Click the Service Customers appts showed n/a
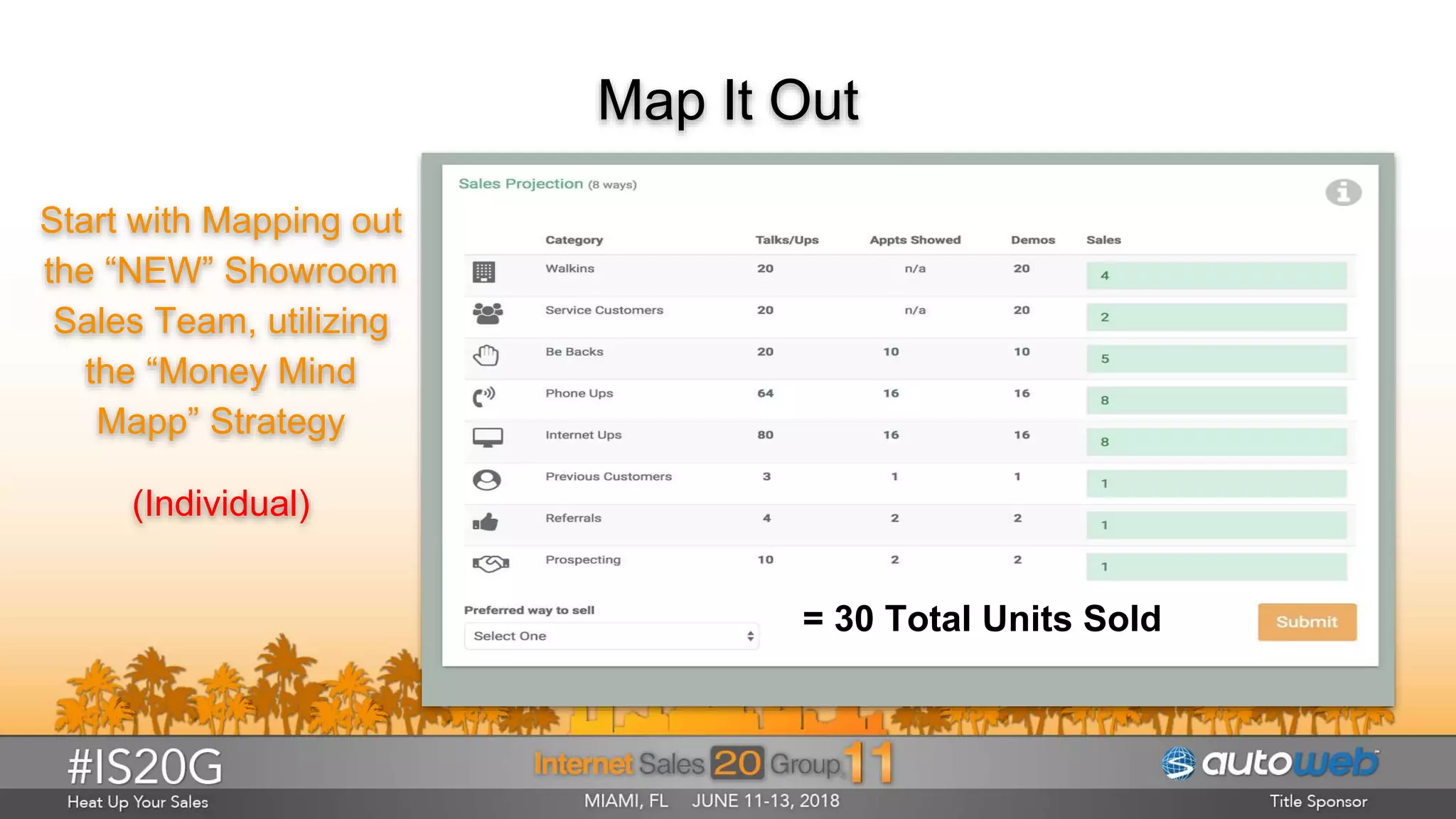 coord(915,310)
